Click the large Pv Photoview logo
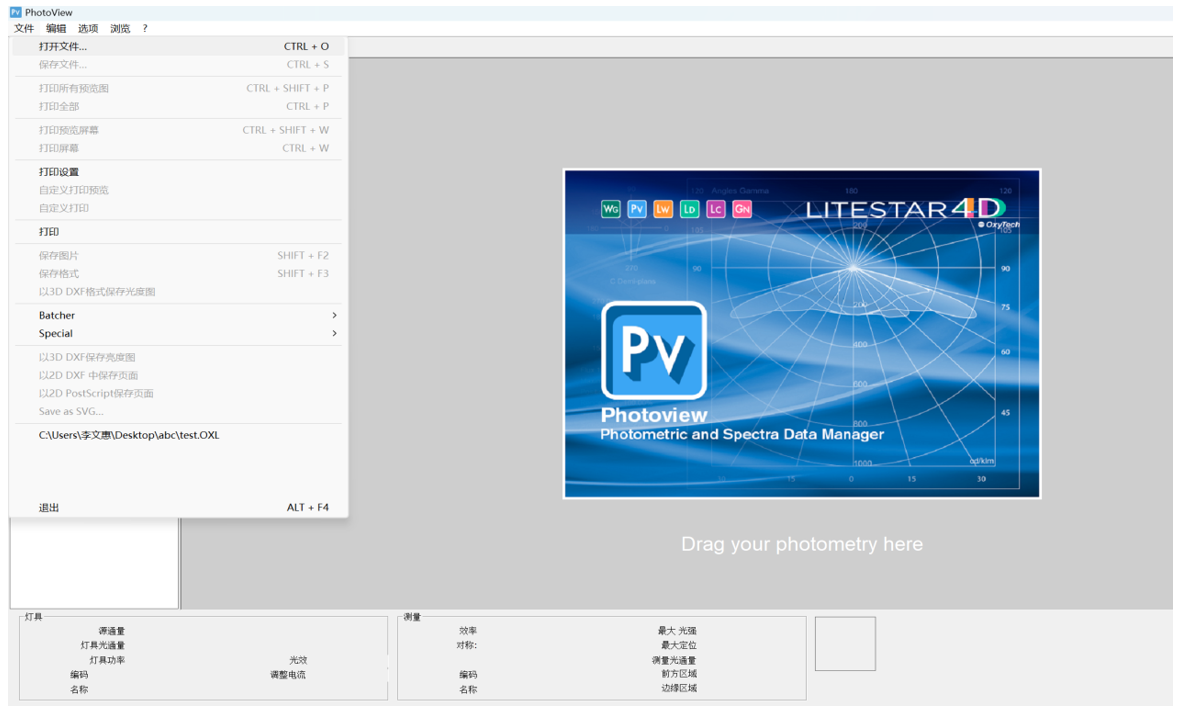The image size is (1180, 711). pyautogui.click(x=654, y=351)
